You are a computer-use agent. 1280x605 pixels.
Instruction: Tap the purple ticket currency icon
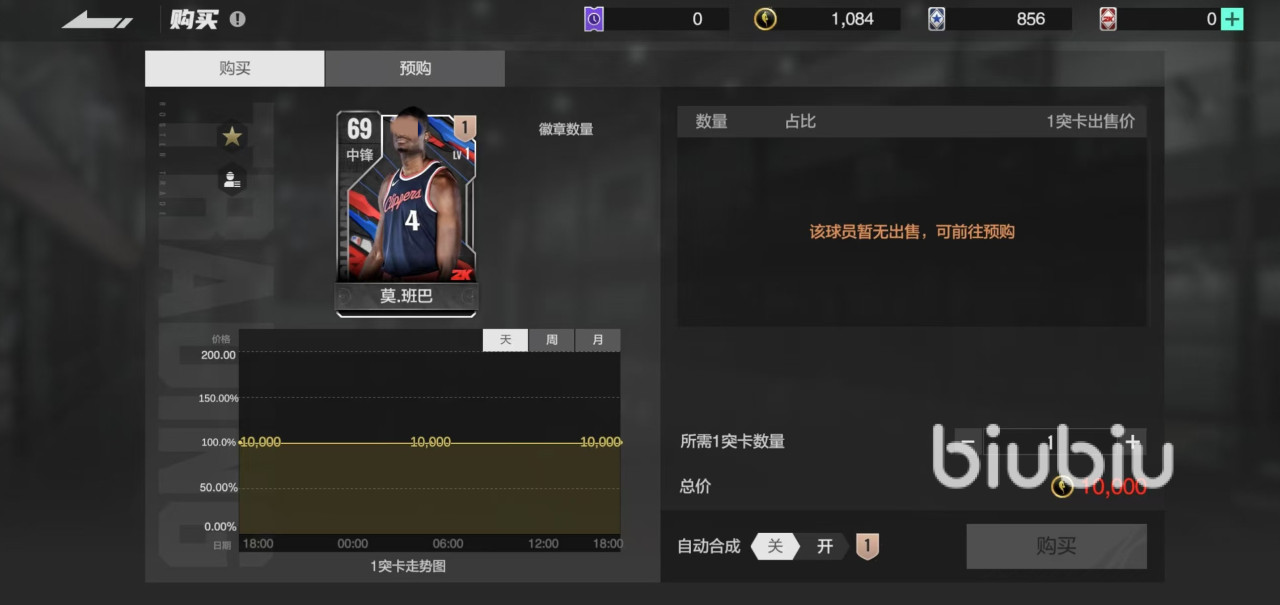(x=594, y=19)
